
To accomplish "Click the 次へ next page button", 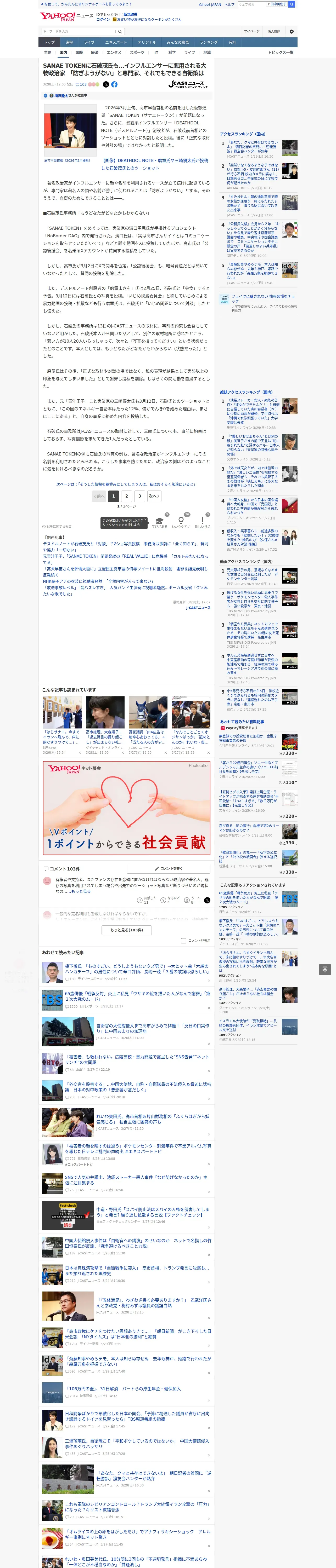I will 154,496.
